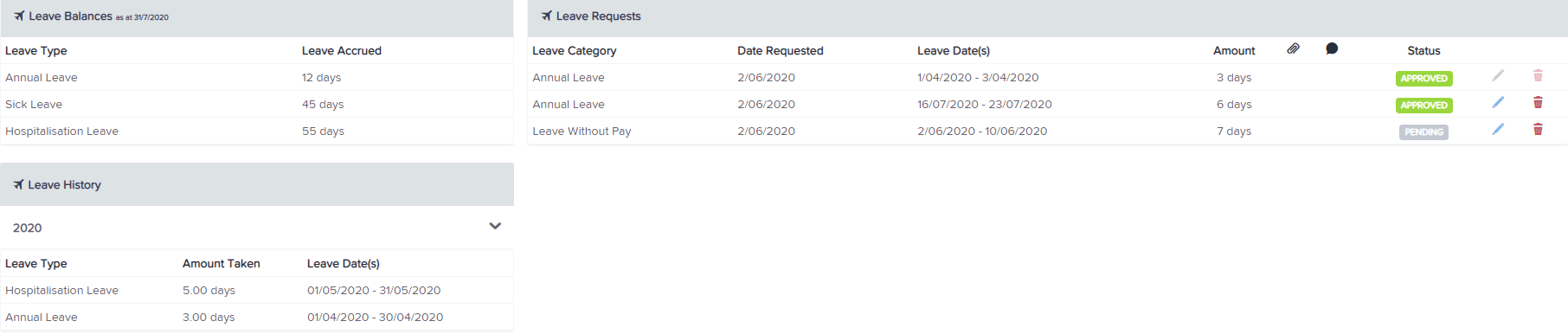Click the airplane icon beside Leave History
The image size is (1568, 334).
coord(18,184)
